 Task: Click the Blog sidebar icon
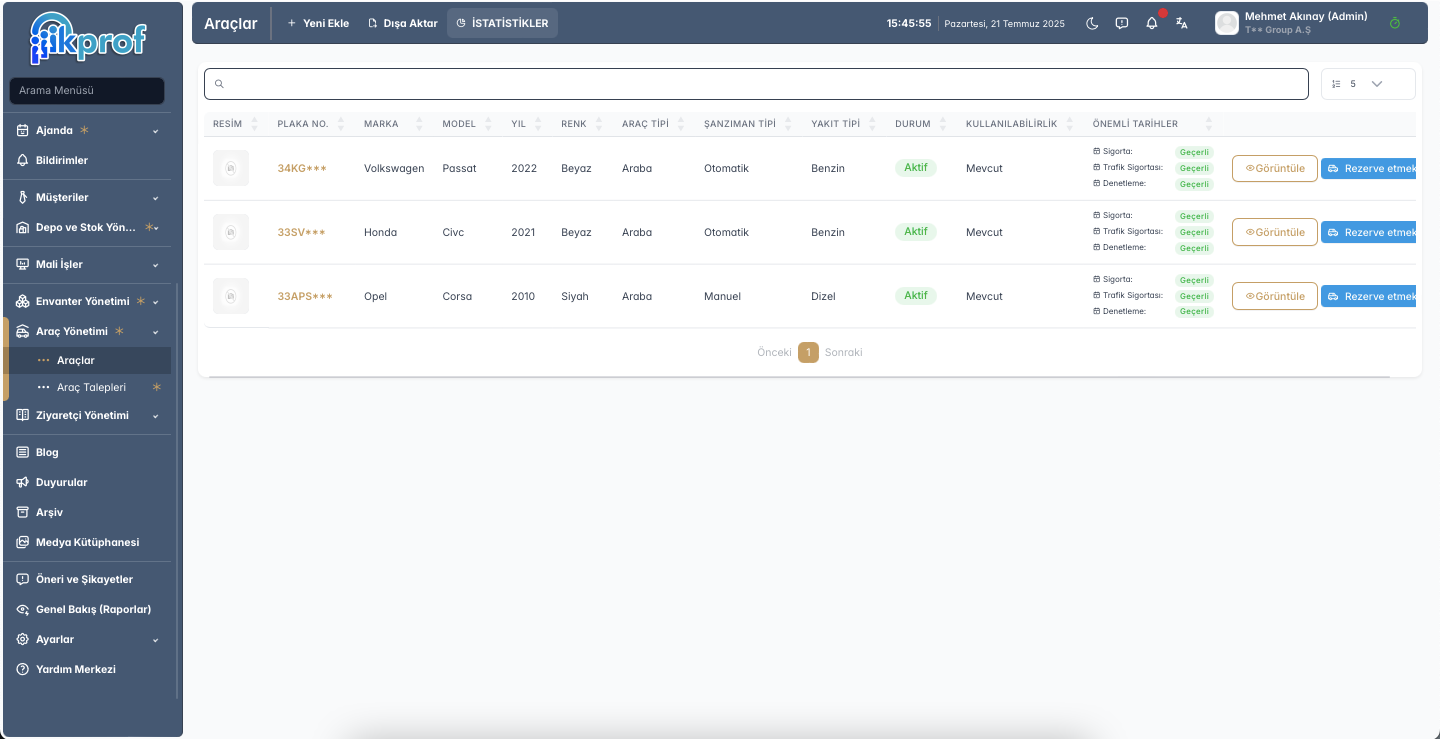23,452
